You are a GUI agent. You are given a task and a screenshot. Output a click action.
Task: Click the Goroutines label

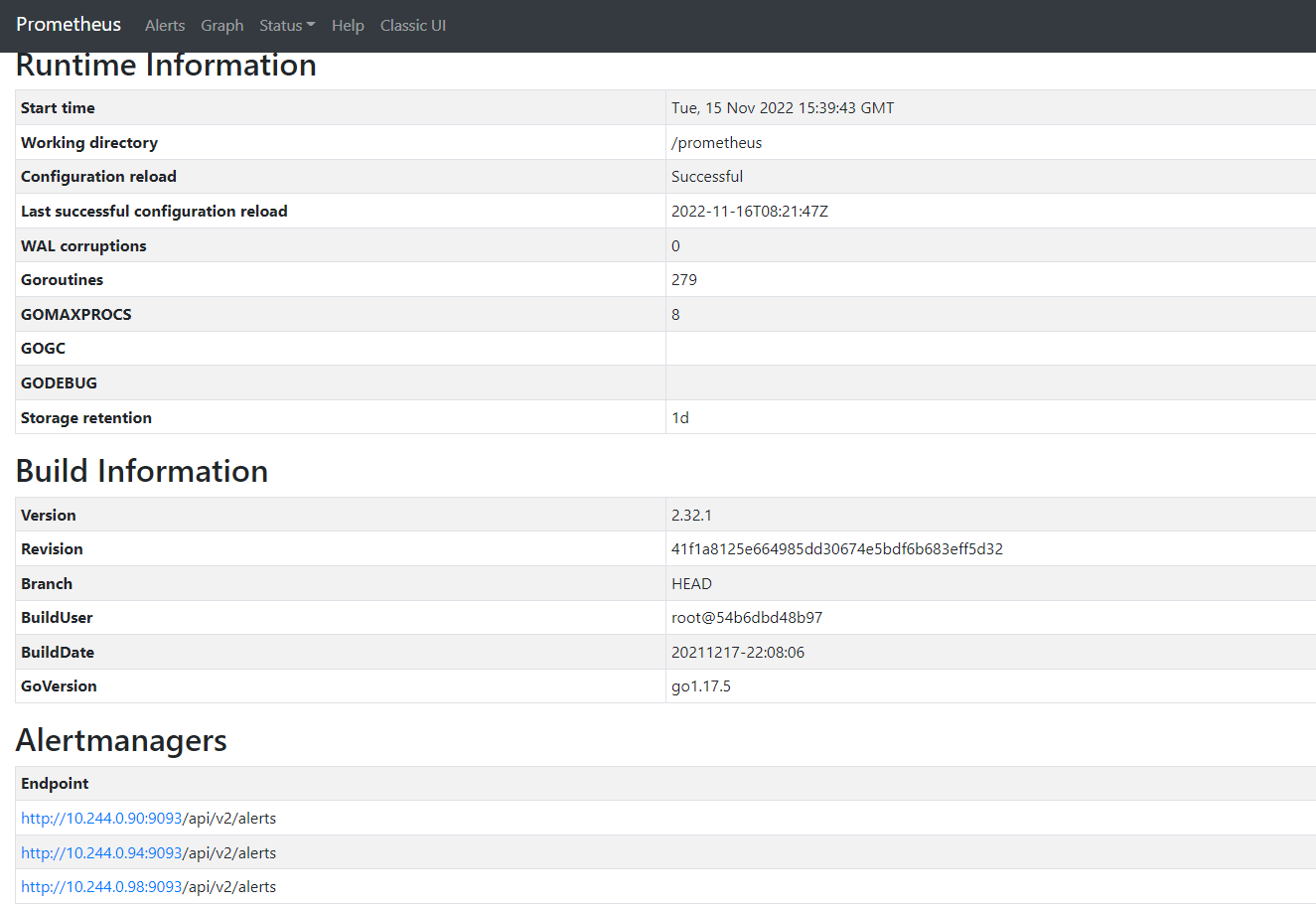click(x=62, y=280)
